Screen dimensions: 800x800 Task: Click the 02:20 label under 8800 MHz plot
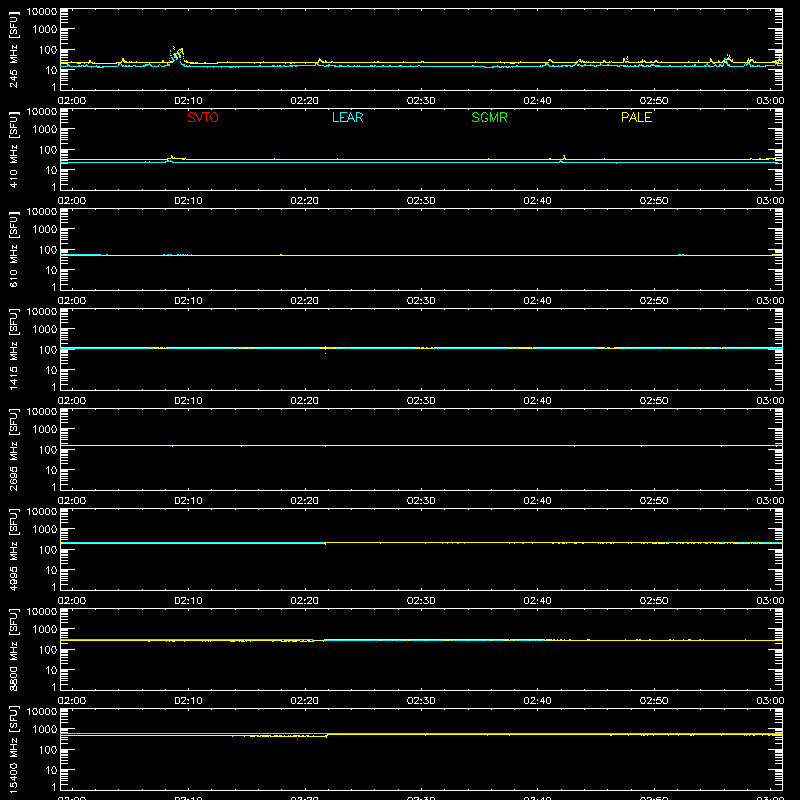(305, 701)
